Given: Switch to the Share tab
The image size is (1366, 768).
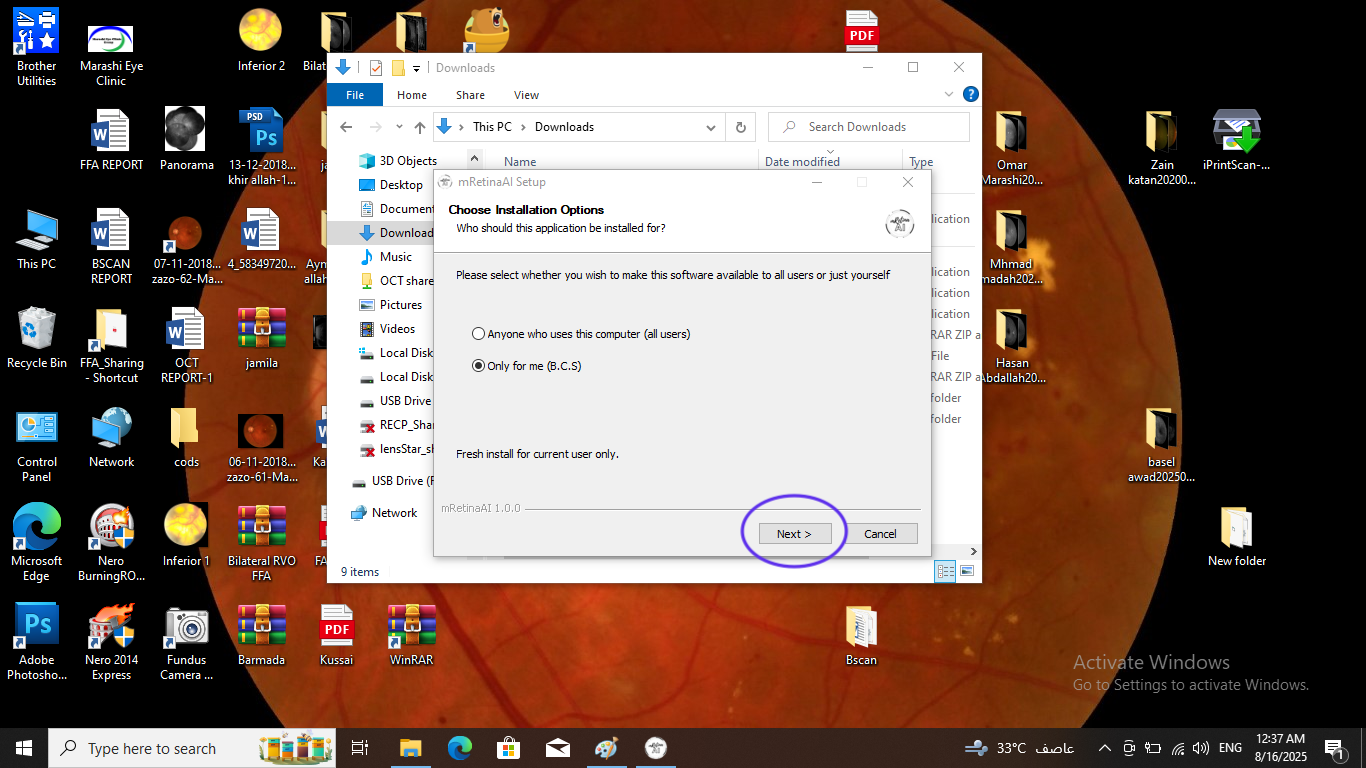Looking at the screenshot, I should pos(468,95).
